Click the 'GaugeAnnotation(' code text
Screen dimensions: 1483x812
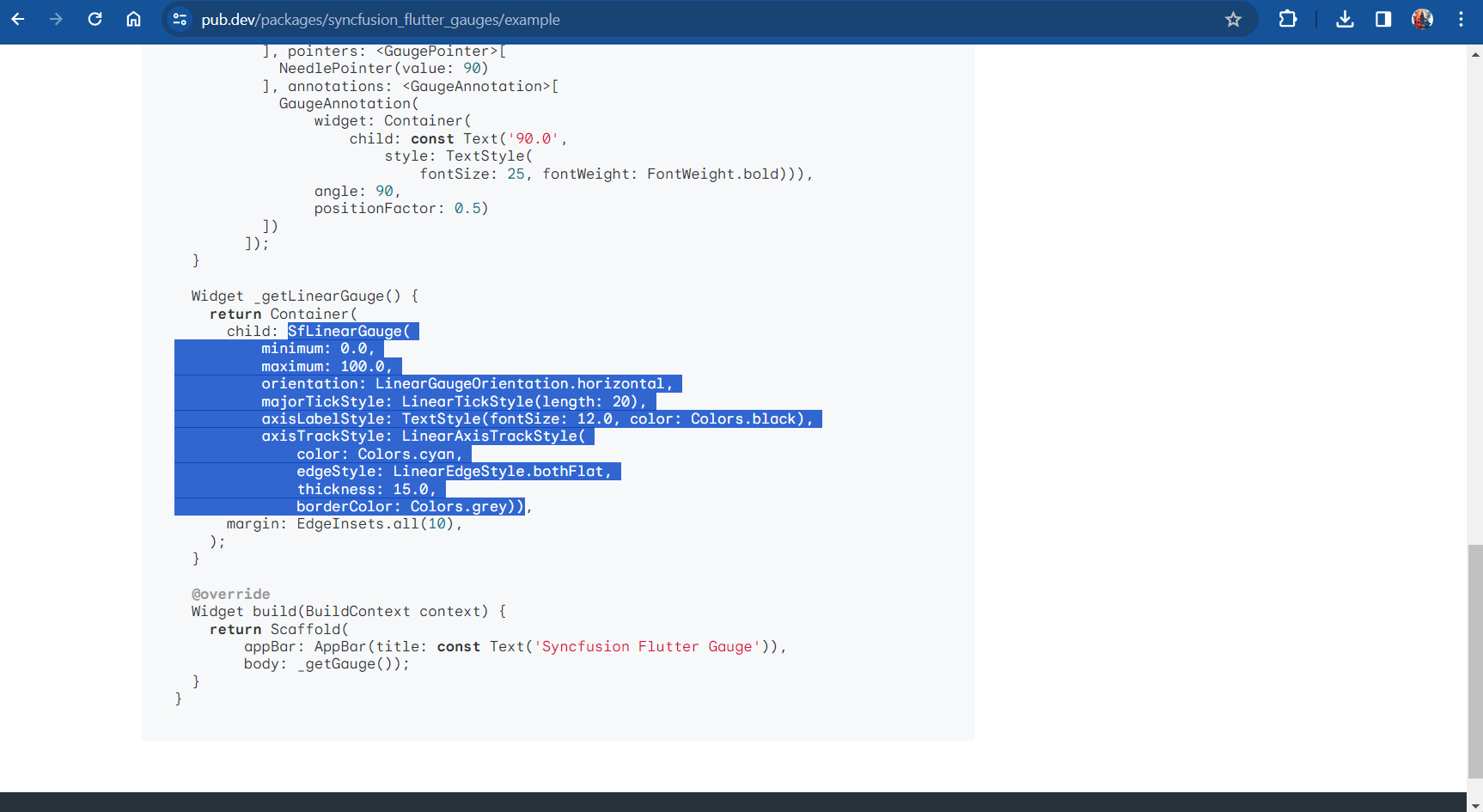click(349, 104)
